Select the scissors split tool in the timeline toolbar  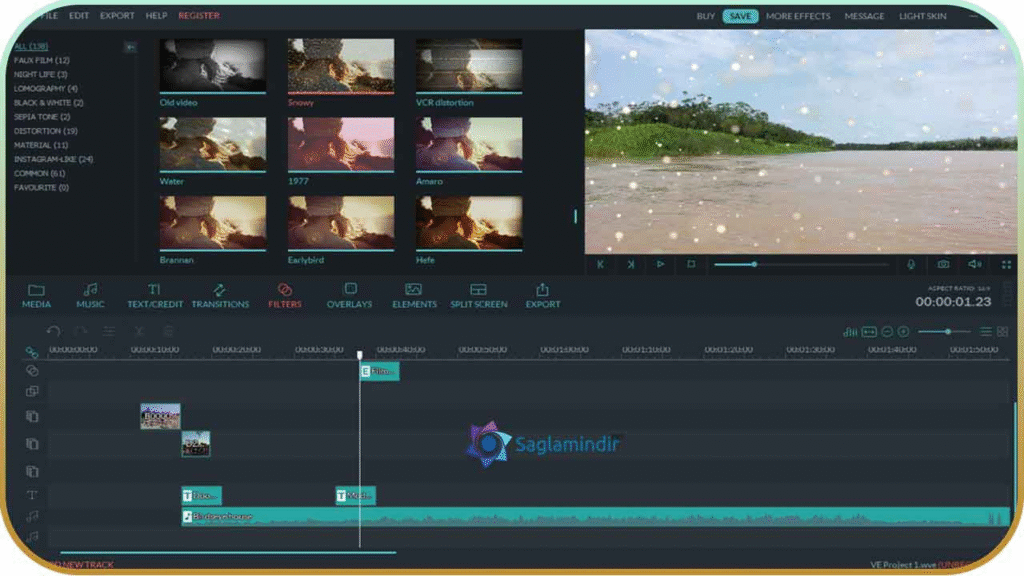point(139,331)
